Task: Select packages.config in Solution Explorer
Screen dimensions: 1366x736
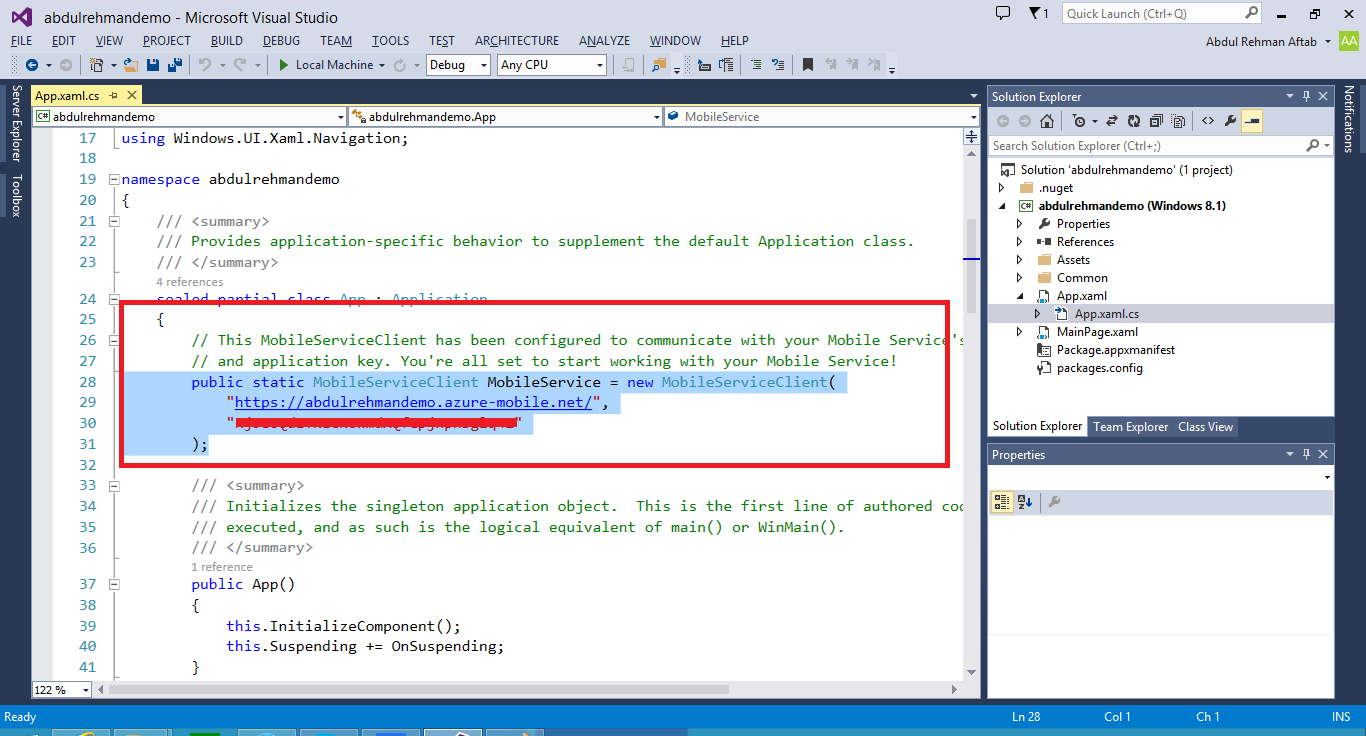Action: (1099, 368)
